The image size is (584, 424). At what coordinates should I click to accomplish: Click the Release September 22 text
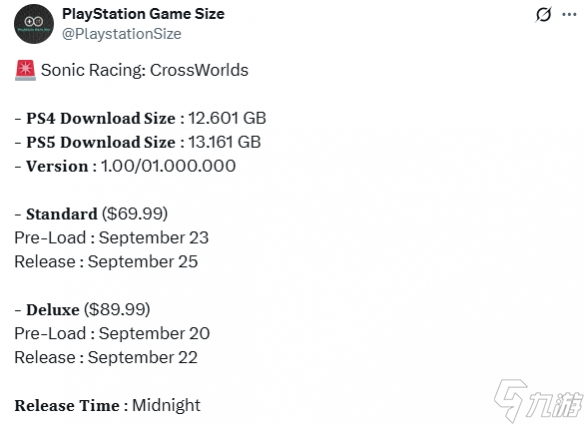tap(106, 357)
